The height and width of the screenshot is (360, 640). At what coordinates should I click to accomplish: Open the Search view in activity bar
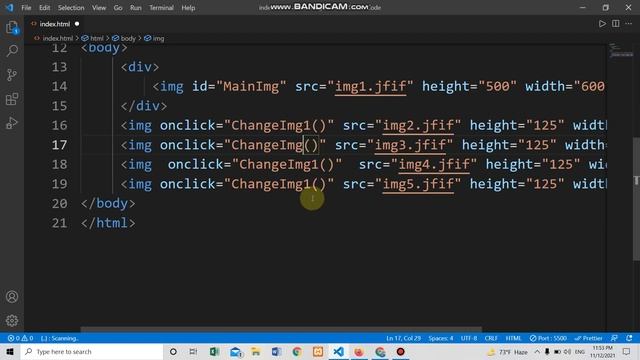[12, 51]
